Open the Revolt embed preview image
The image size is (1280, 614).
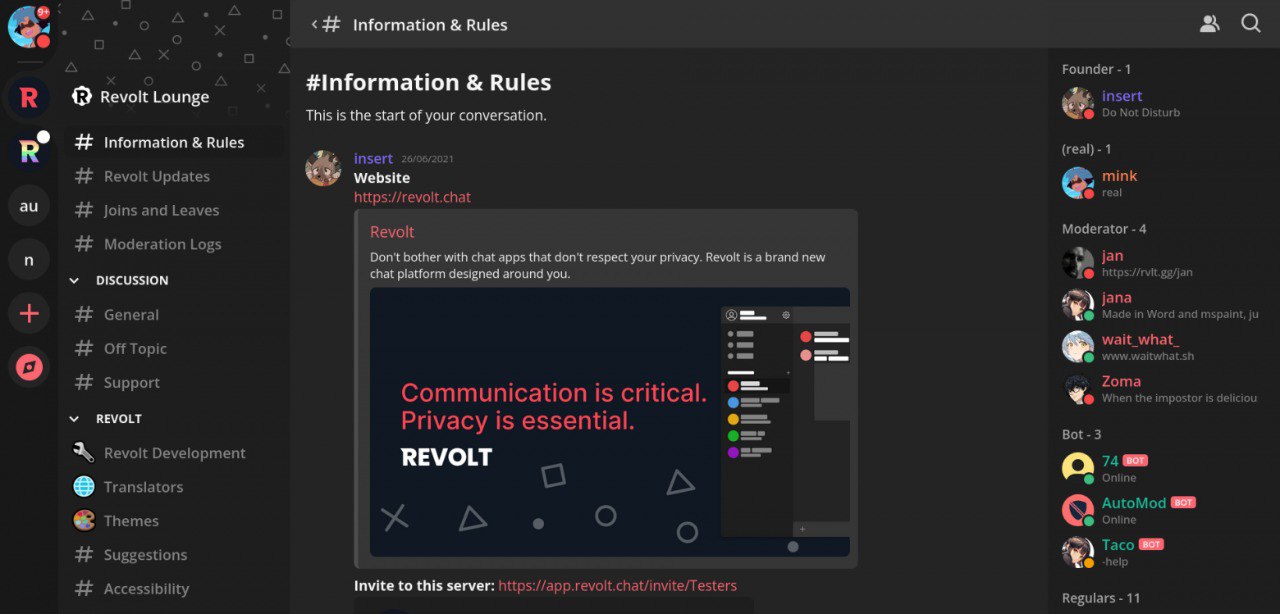coord(610,422)
